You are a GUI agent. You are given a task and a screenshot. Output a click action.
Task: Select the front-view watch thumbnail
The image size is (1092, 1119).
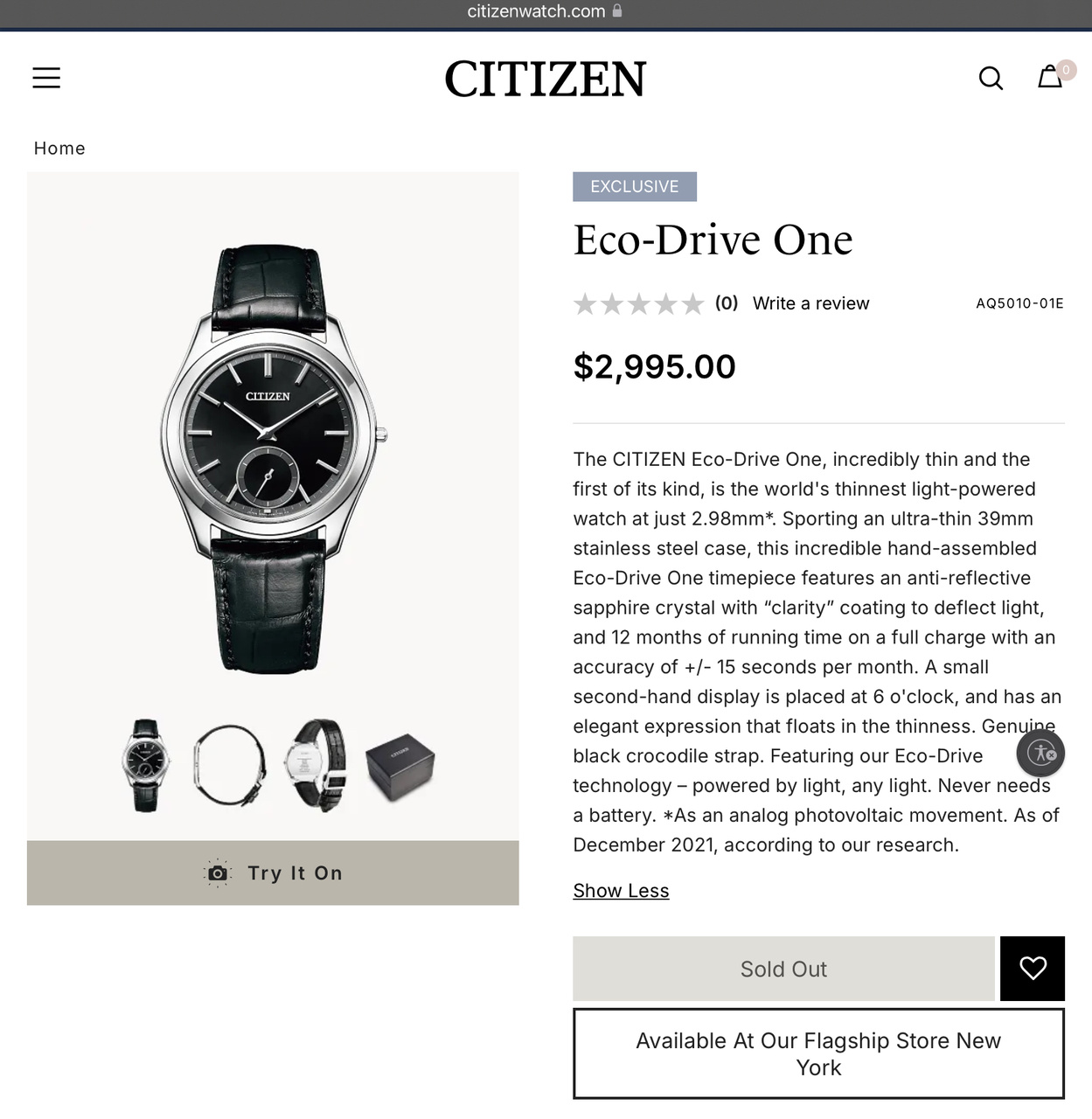[146, 766]
